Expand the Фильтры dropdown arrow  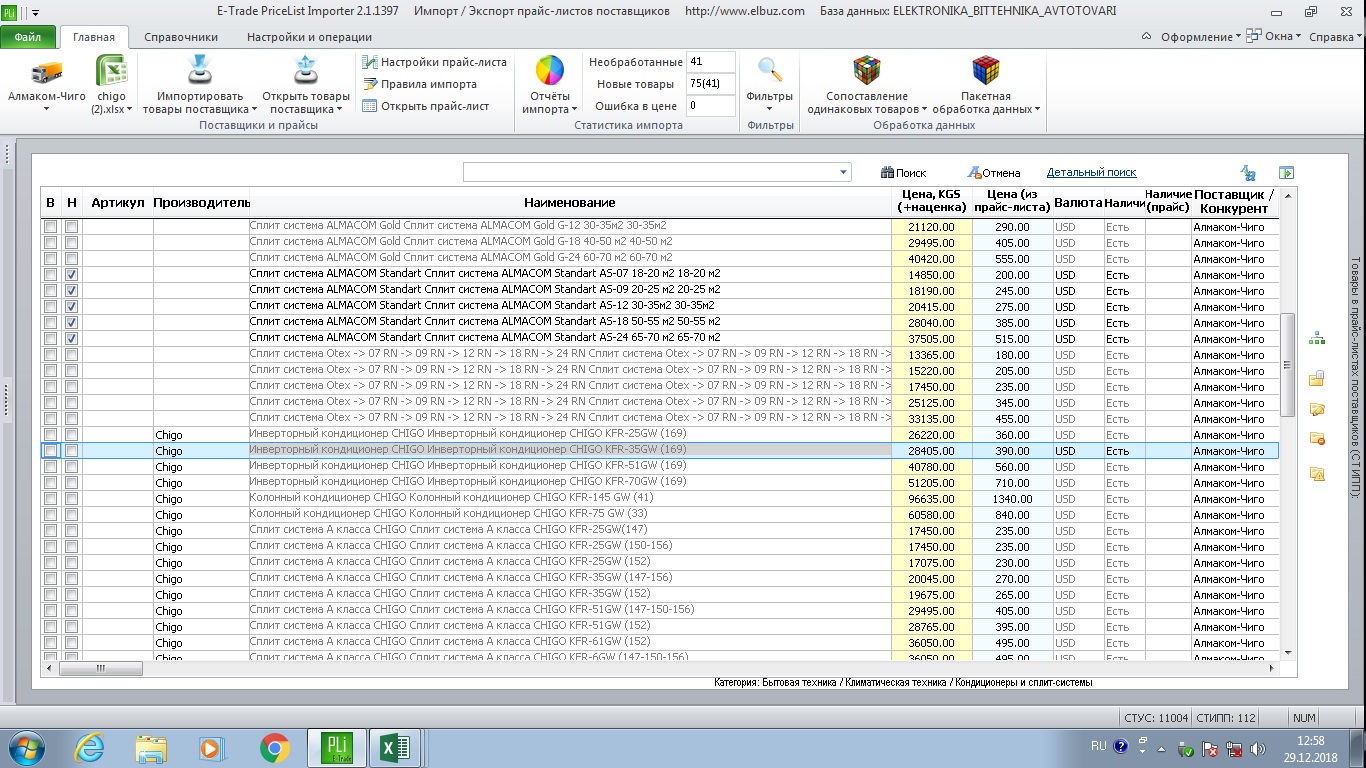(769, 110)
